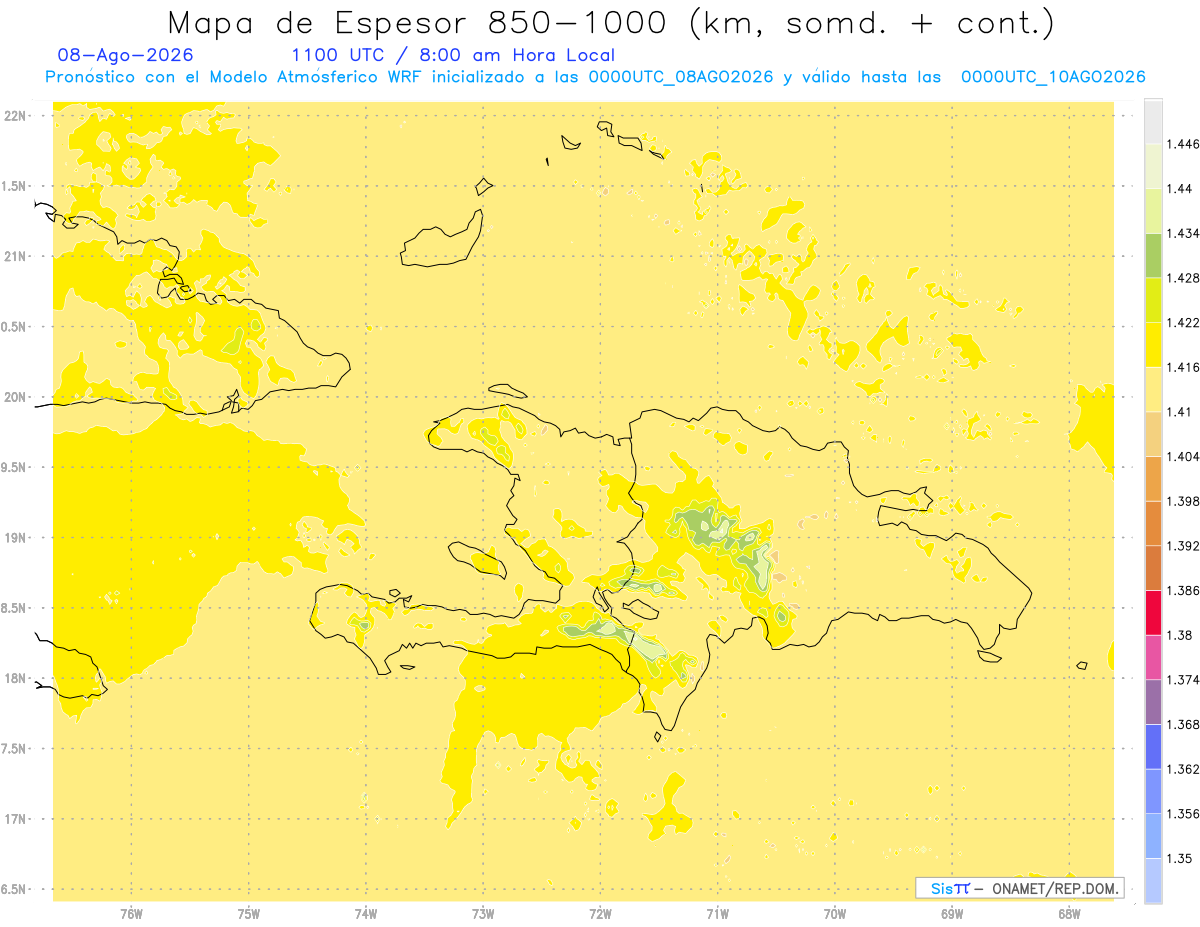The image size is (1200, 927).
Task: Click the 21N latitude label
Action: (x=16, y=257)
